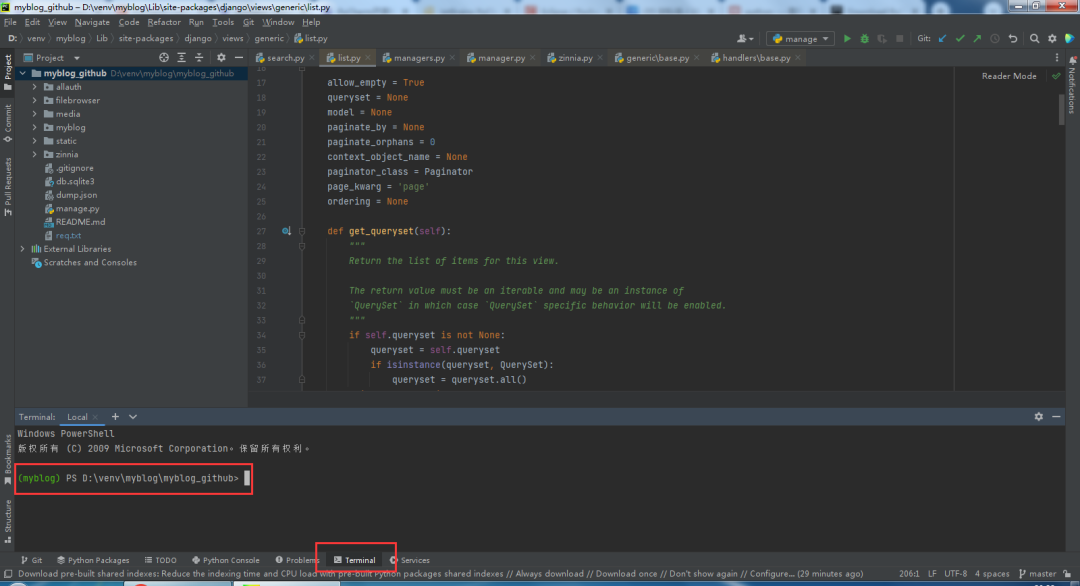1080x586 pixels.
Task: Expand the static folder
Action: tap(35, 141)
